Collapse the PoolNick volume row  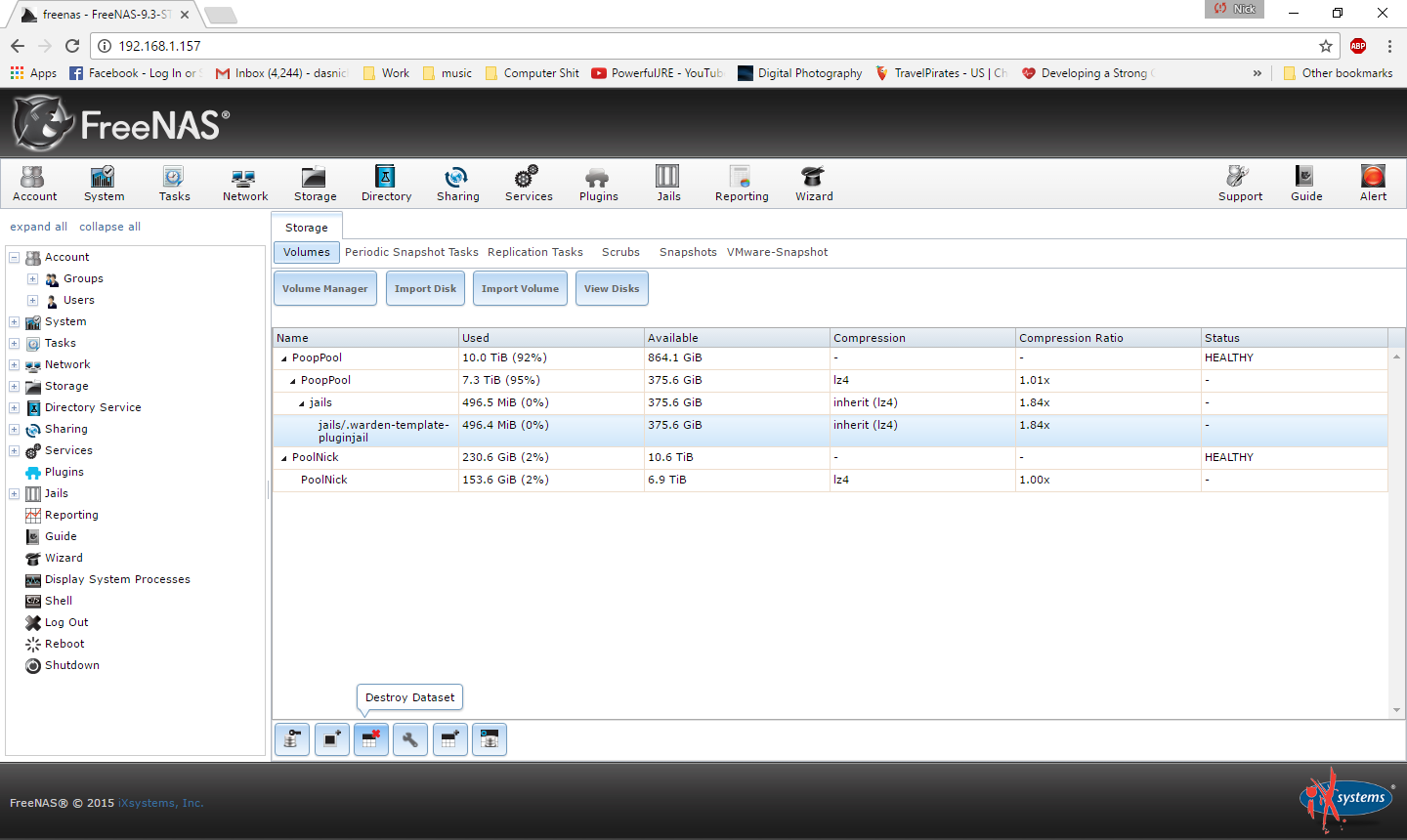[x=284, y=458]
